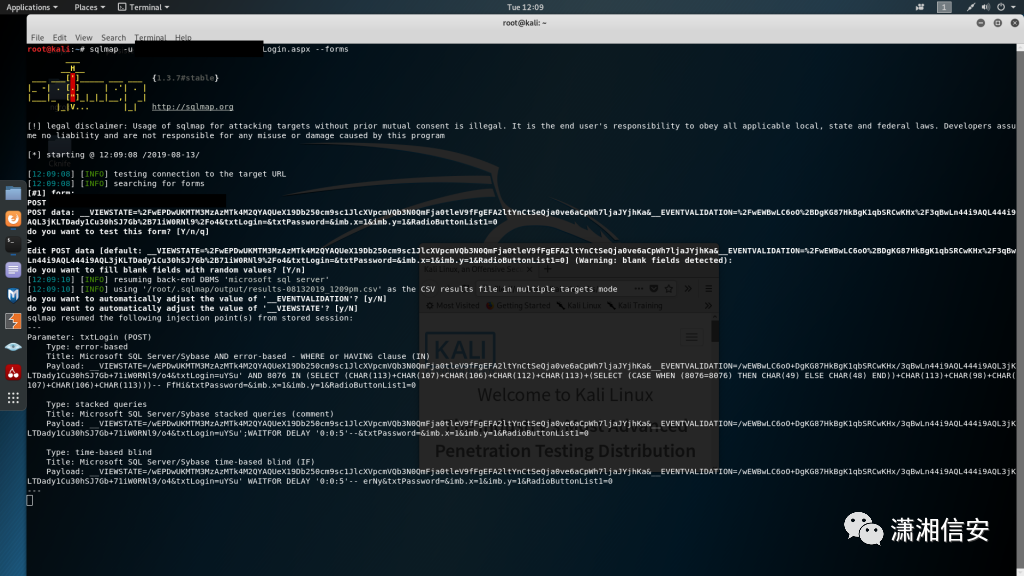Open the Edit menu
The width and height of the screenshot is (1024, 576).
pyautogui.click(x=59, y=38)
